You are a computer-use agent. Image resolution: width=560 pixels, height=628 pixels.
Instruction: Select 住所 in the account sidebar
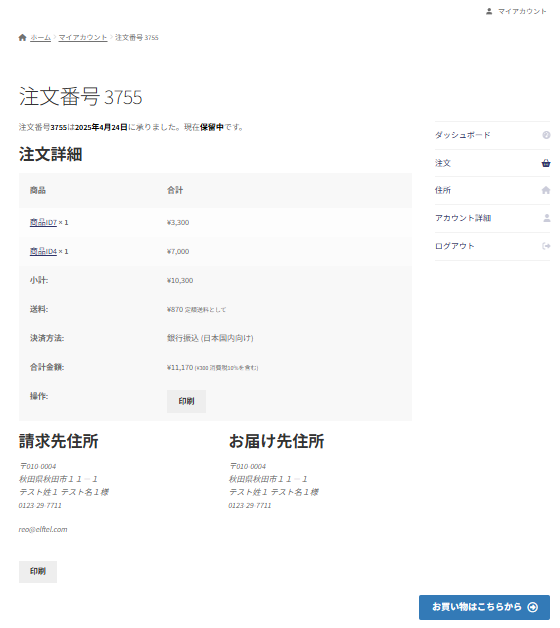(443, 190)
